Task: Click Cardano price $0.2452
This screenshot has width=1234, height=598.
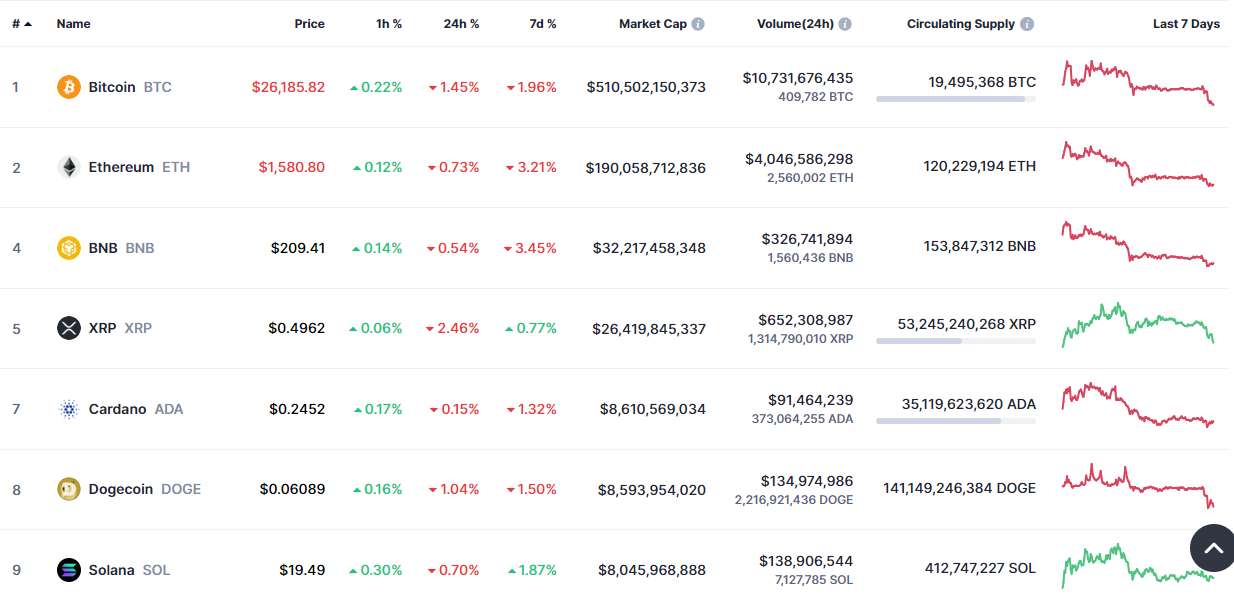Action: pos(297,409)
